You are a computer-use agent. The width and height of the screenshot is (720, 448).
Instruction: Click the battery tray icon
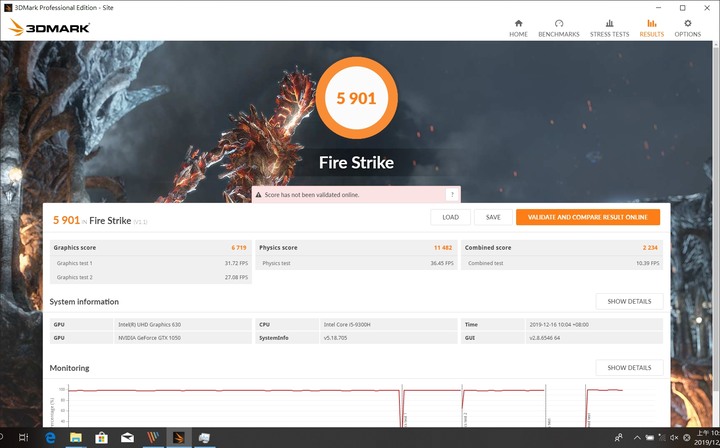pos(650,438)
